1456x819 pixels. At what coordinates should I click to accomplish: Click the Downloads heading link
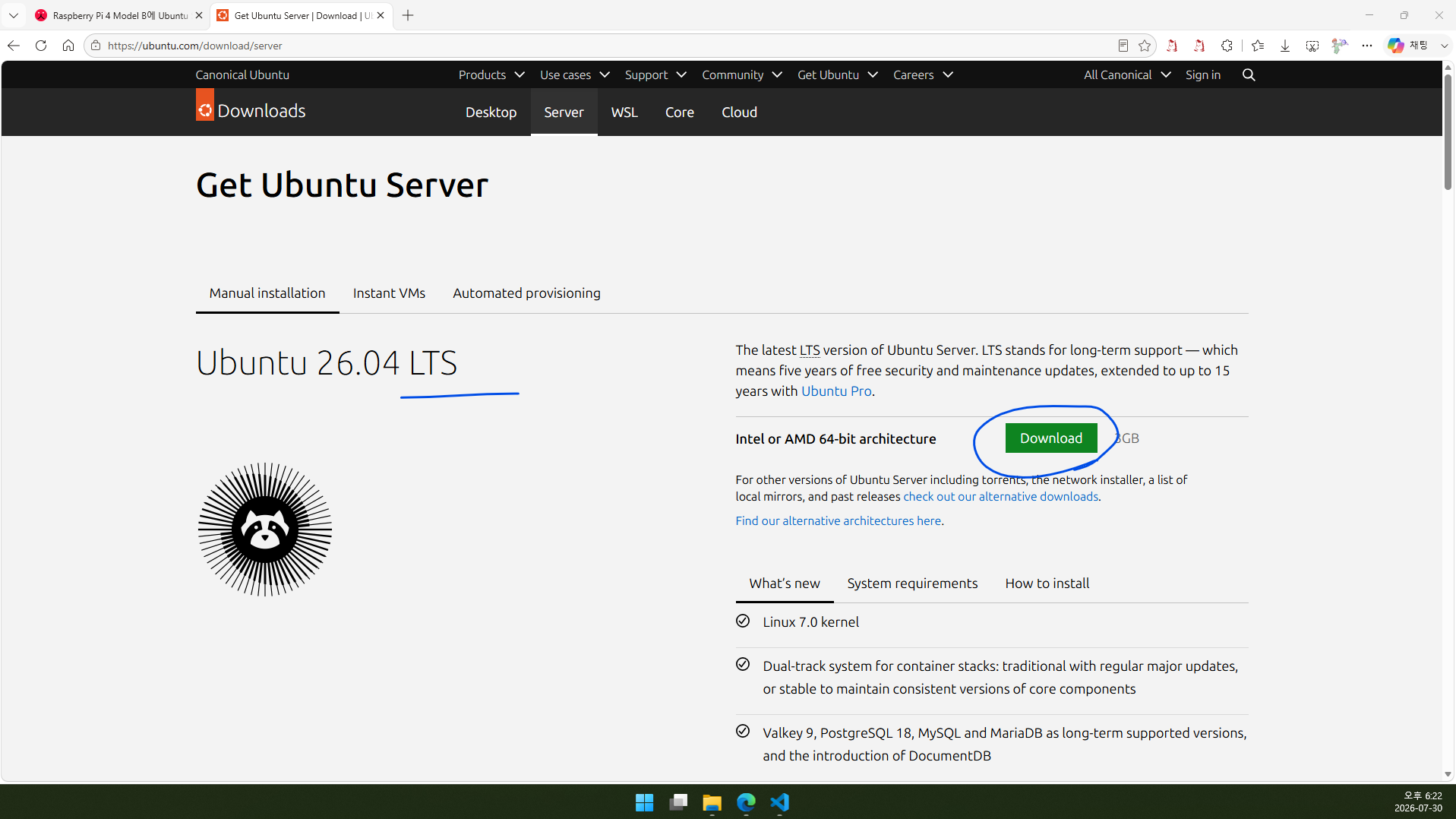coord(261,111)
